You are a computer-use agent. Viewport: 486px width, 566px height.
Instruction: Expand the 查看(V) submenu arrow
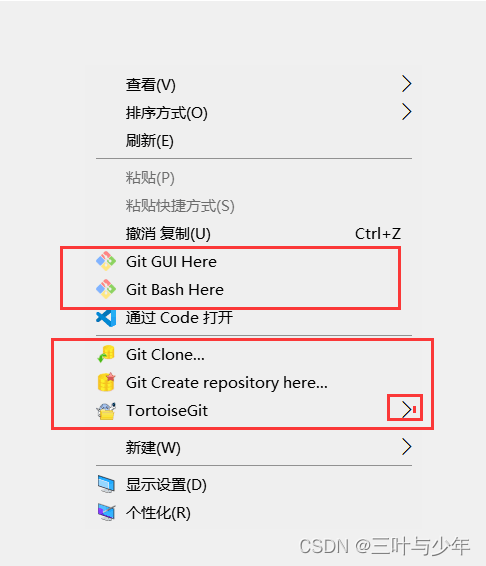[x=407, y=84]
